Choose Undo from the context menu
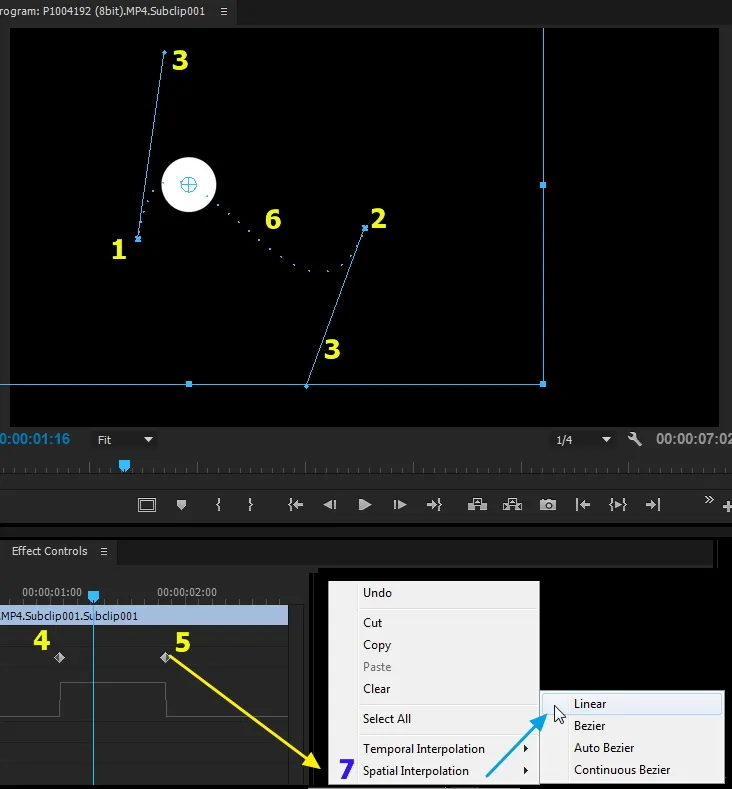Viewport: 732px width, 789px height. (434, 593)
